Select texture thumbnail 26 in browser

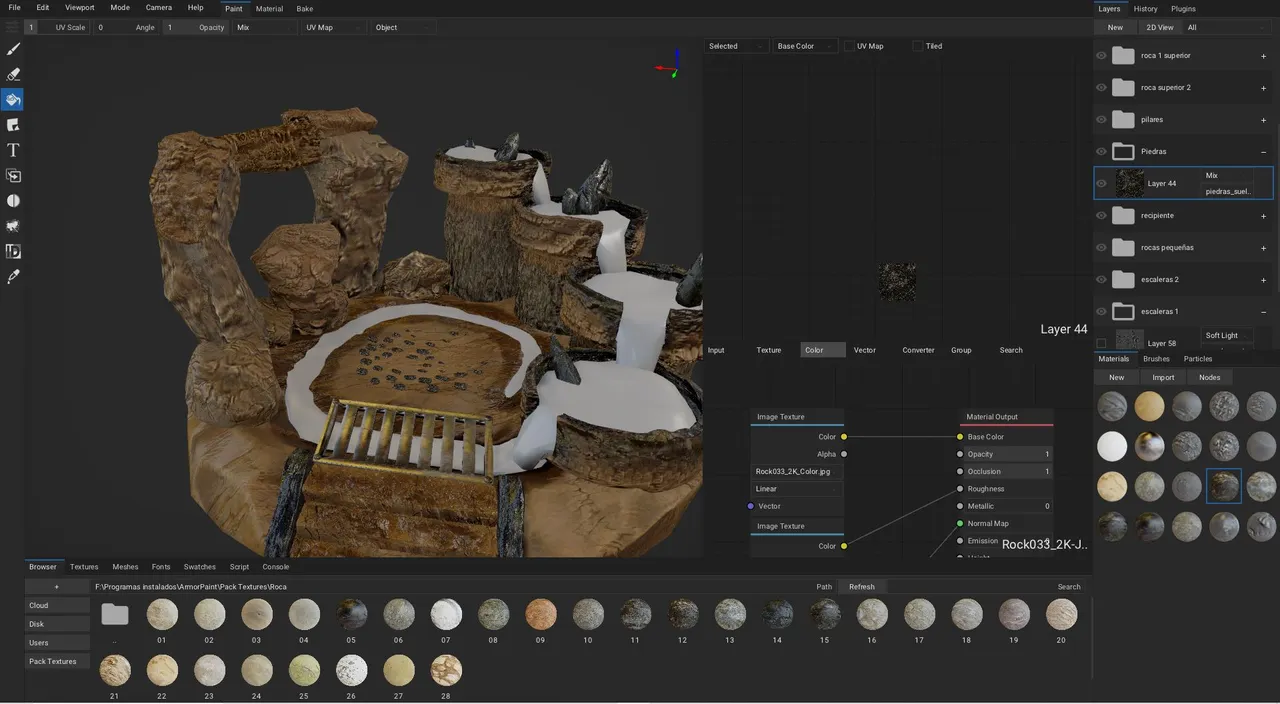click(x=351, y=670)
